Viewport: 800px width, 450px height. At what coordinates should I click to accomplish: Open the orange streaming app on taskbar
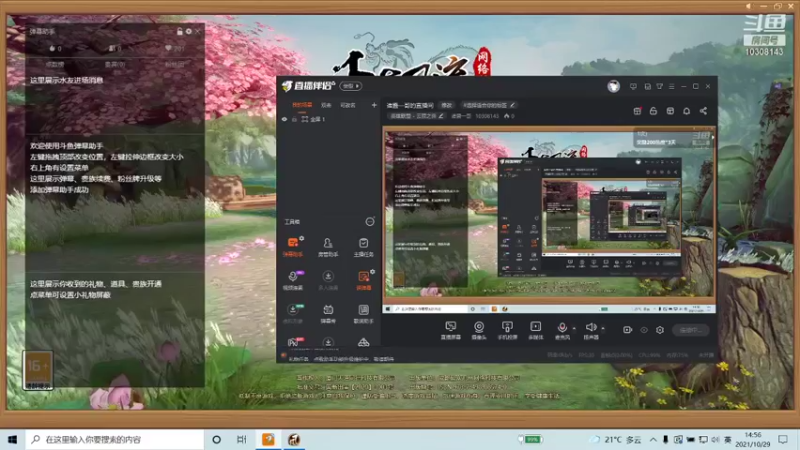[x=268, y=439]
